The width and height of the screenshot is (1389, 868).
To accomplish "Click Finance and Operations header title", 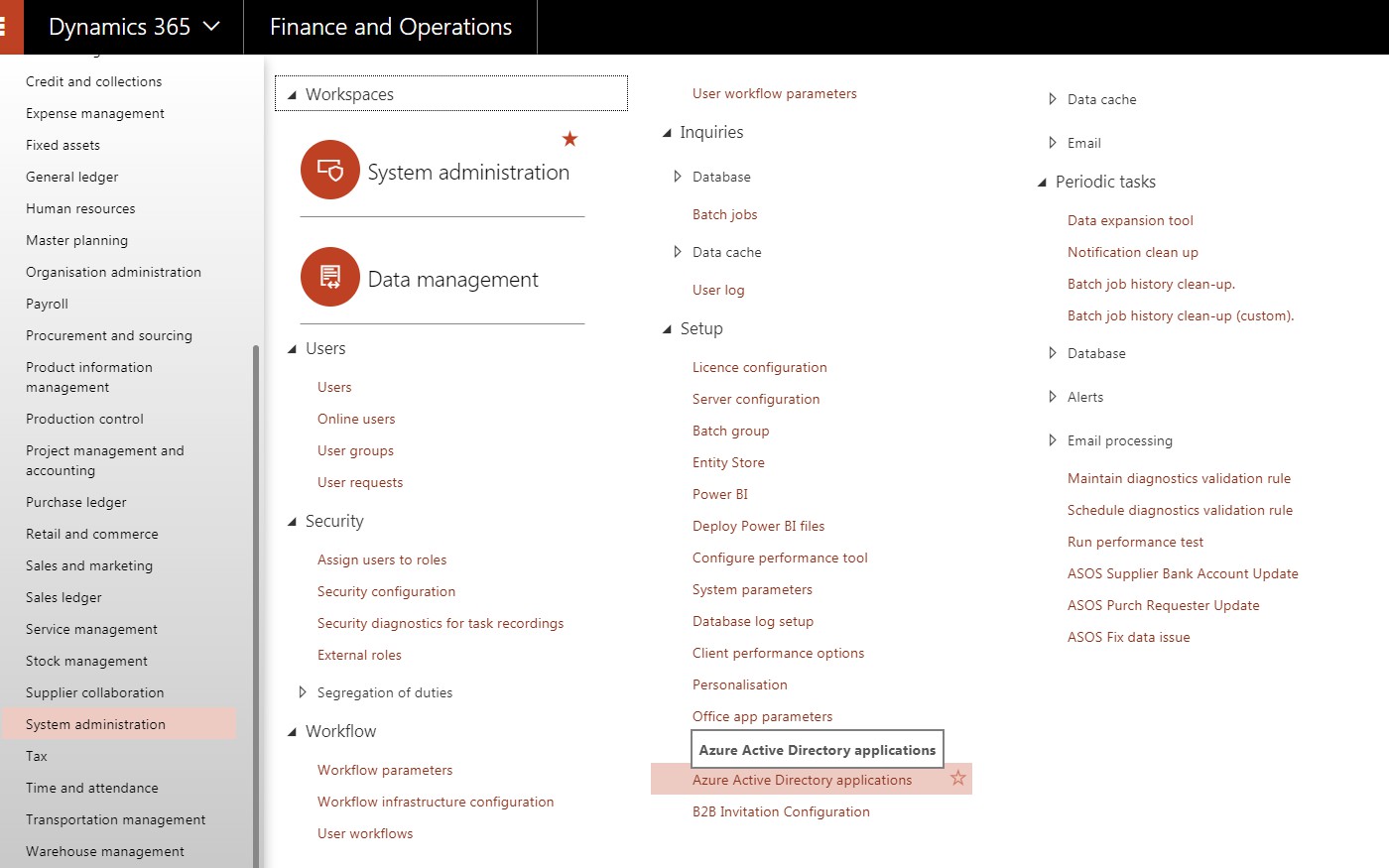I will coord(391,27).
